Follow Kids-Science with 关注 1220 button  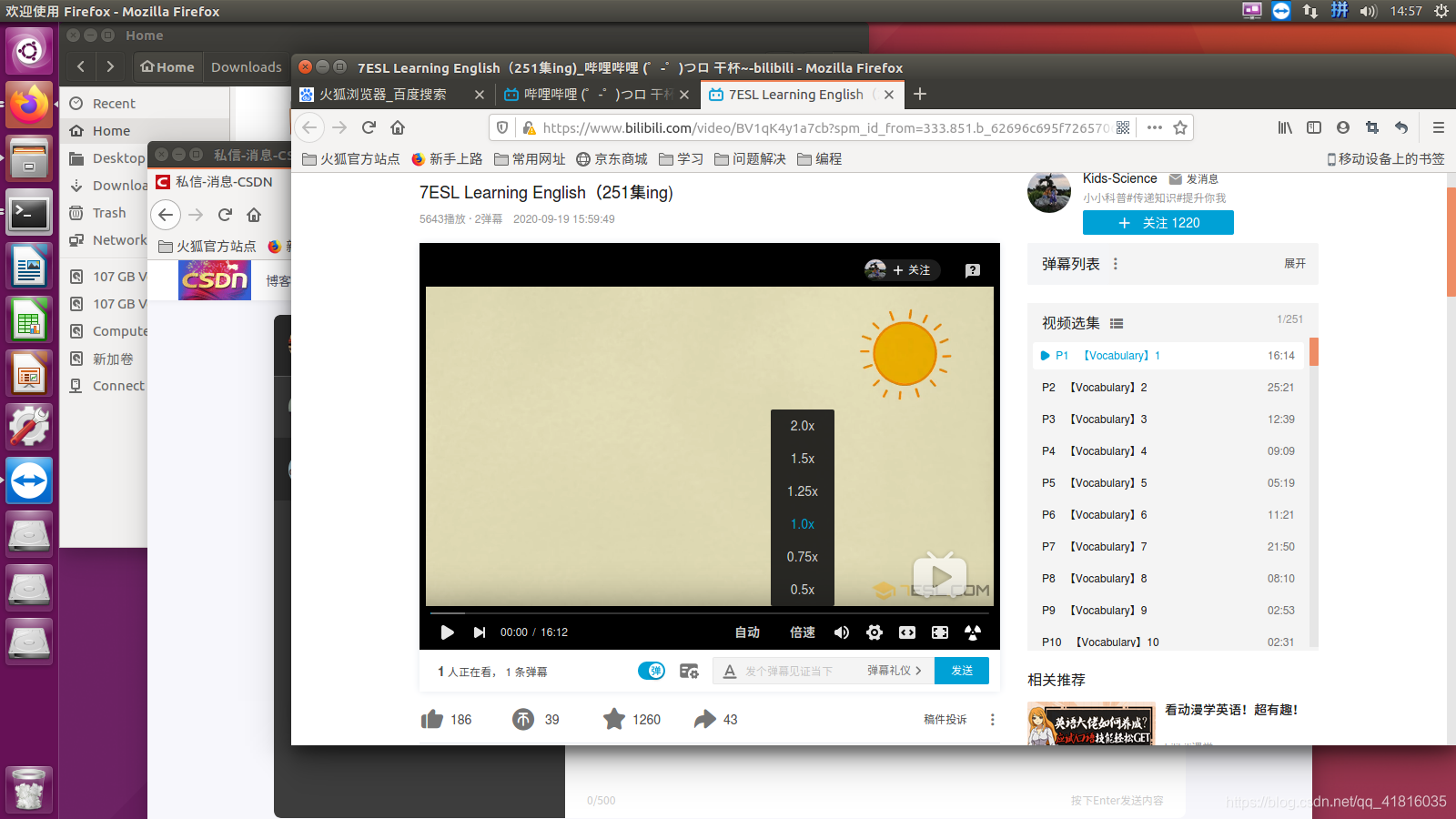click(1158, 223)
